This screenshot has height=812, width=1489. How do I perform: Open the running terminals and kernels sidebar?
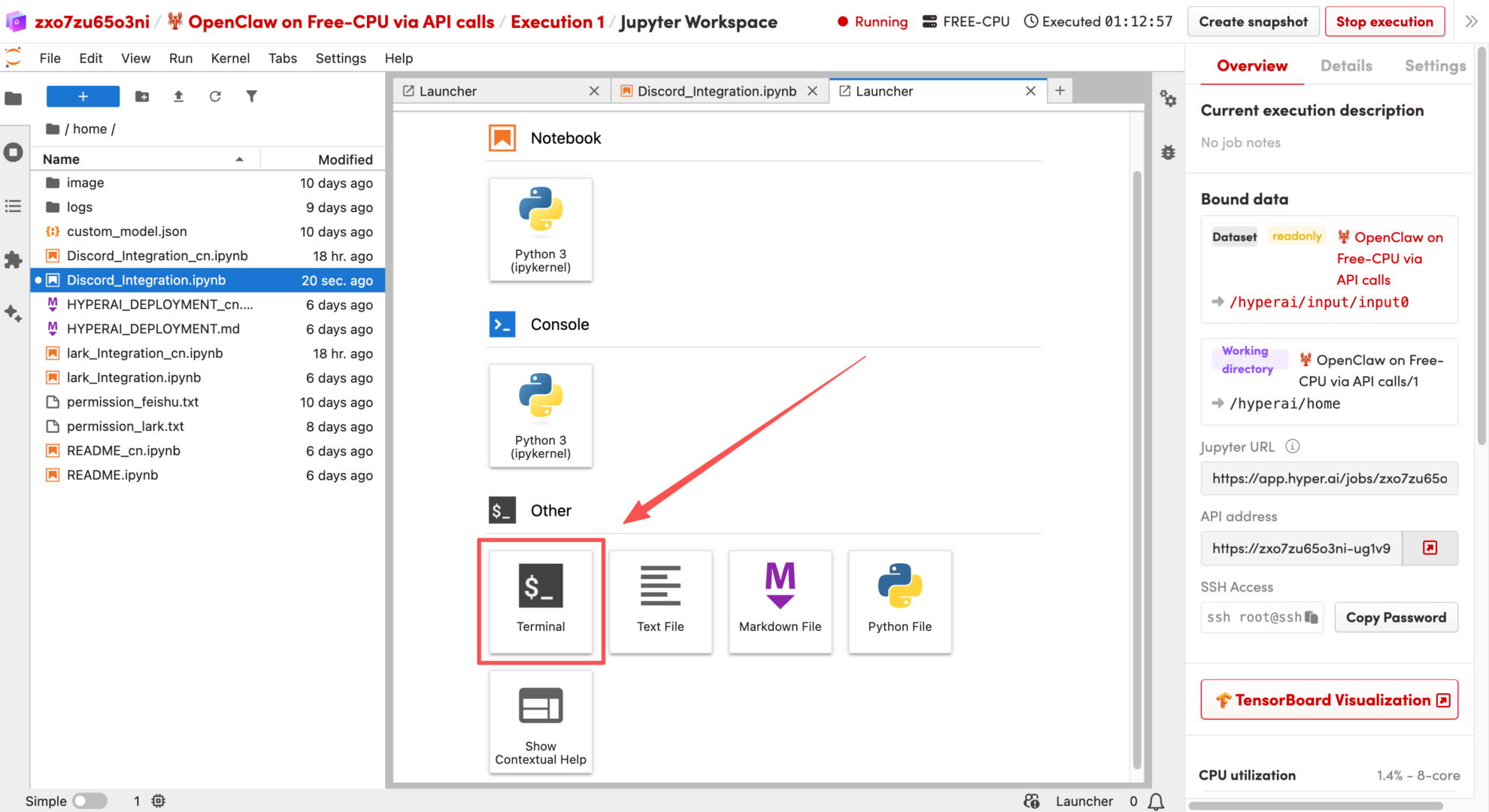tap(14, 153)
